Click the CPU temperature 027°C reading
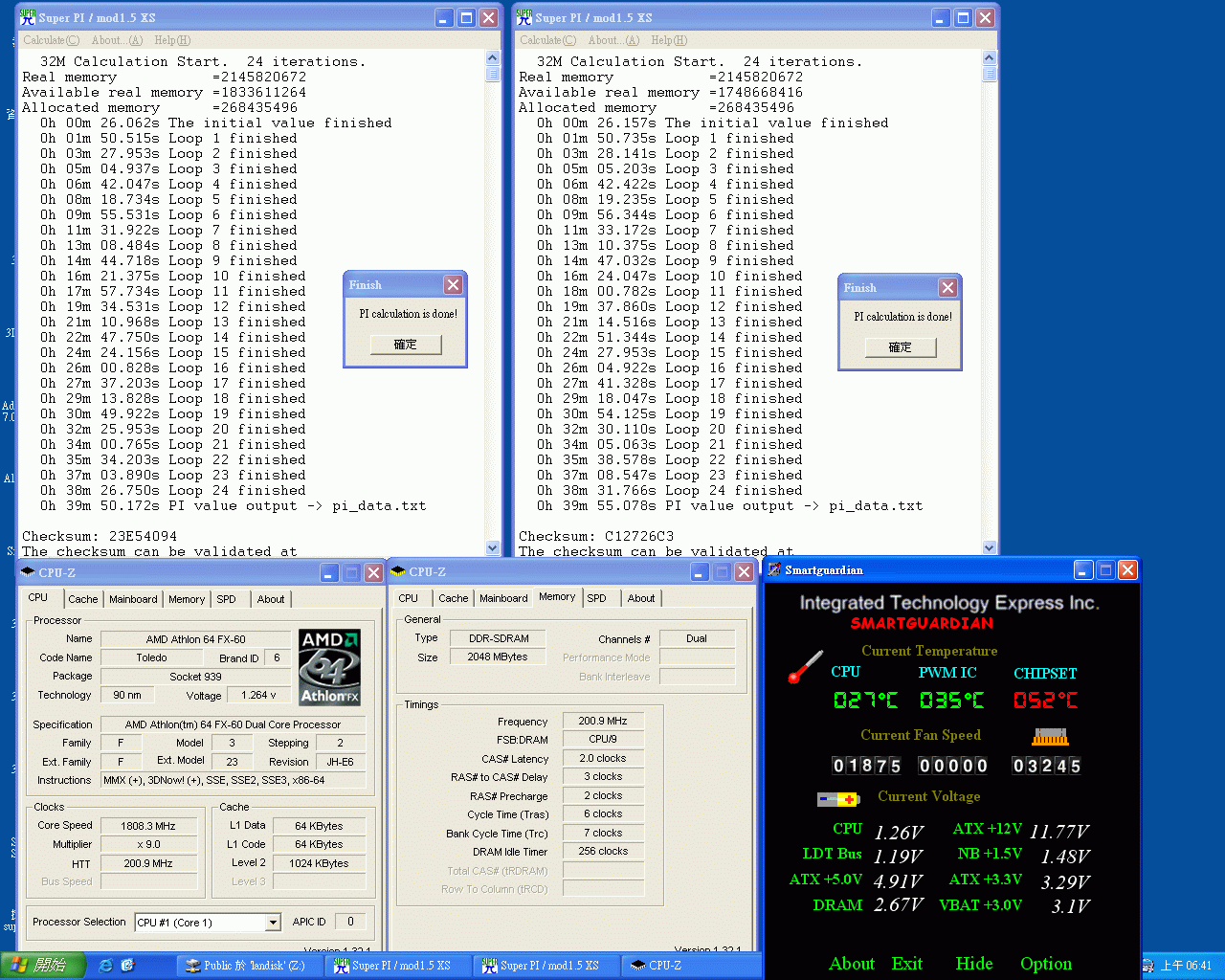Image resolution: width=1225 pixels, height=980 pixels. [865, 701]
